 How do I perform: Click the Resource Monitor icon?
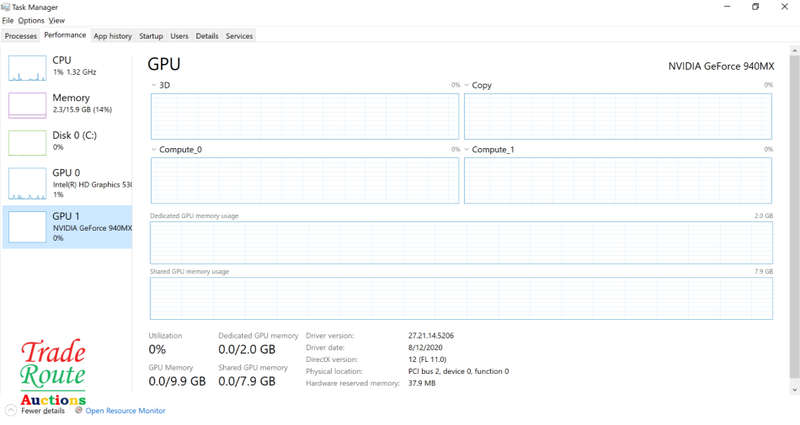click(79, 410)
